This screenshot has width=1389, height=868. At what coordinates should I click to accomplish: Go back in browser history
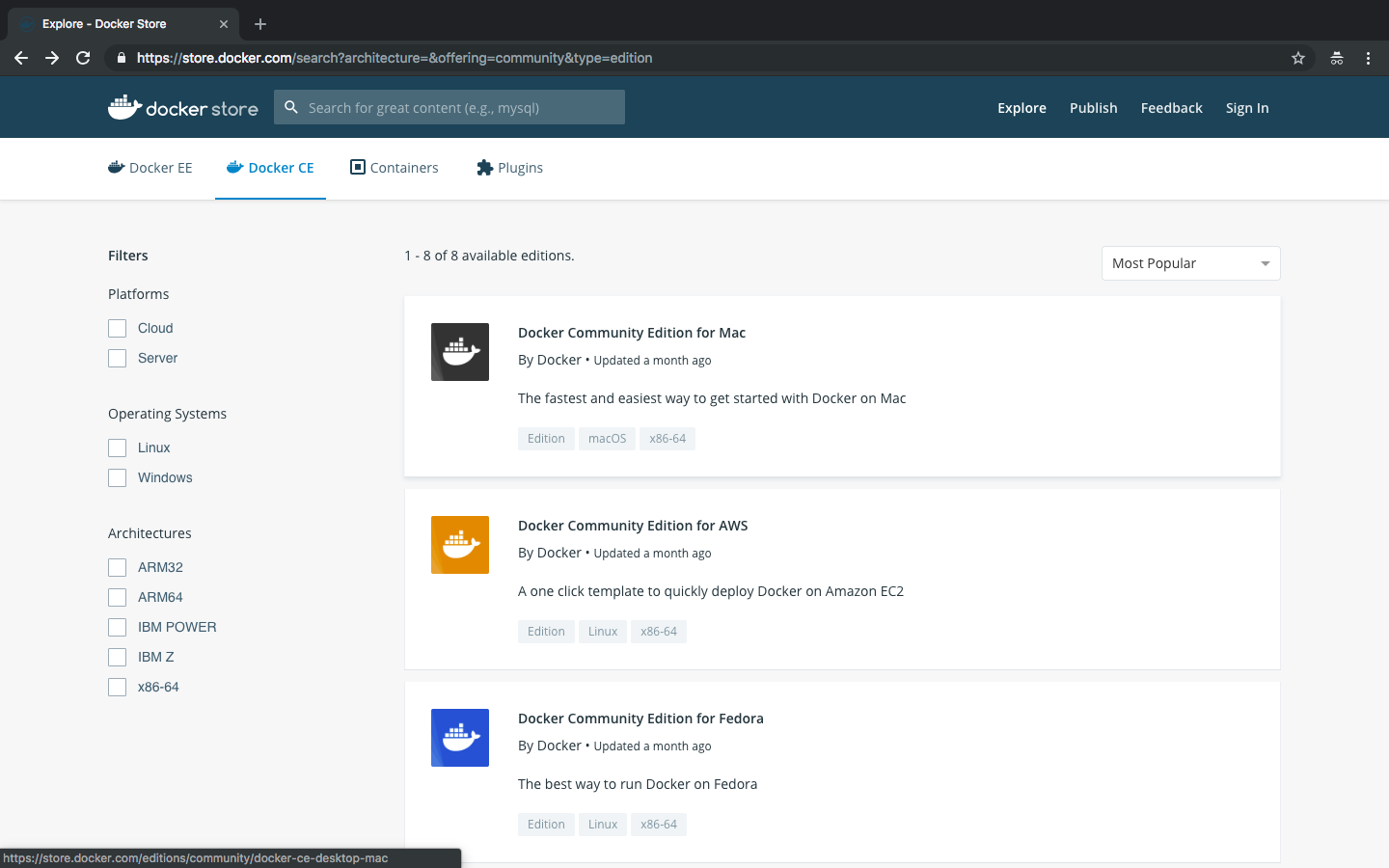[21, 58]
